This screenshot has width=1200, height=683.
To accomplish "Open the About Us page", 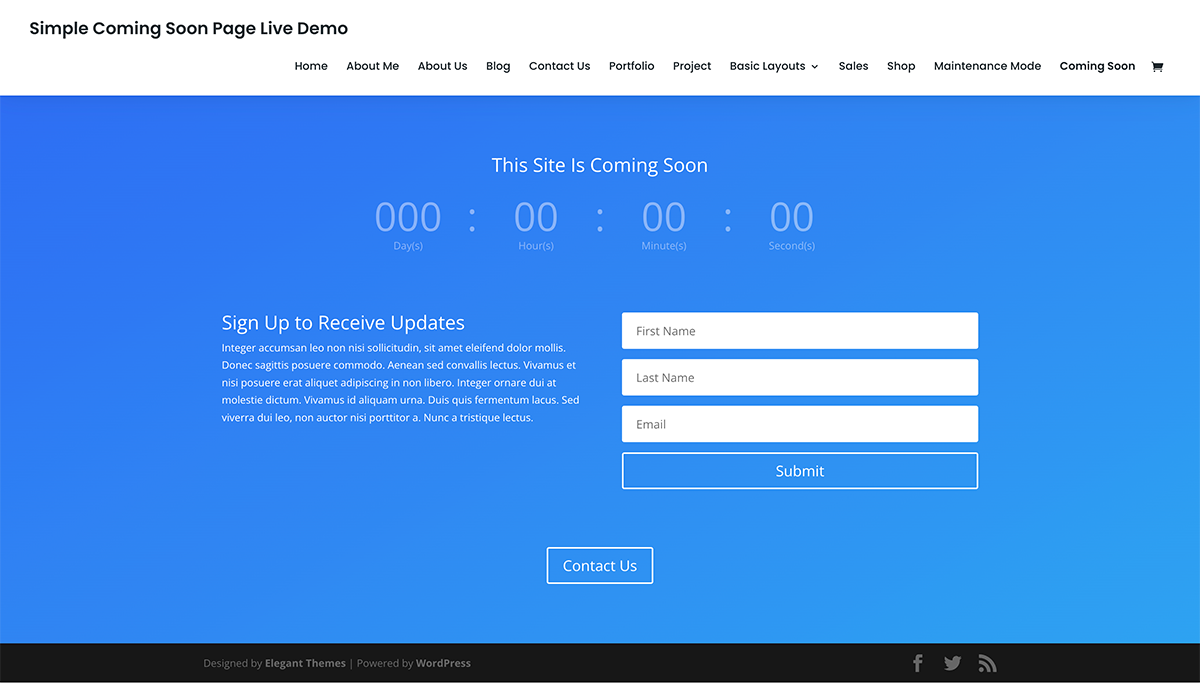I will 442,66.
